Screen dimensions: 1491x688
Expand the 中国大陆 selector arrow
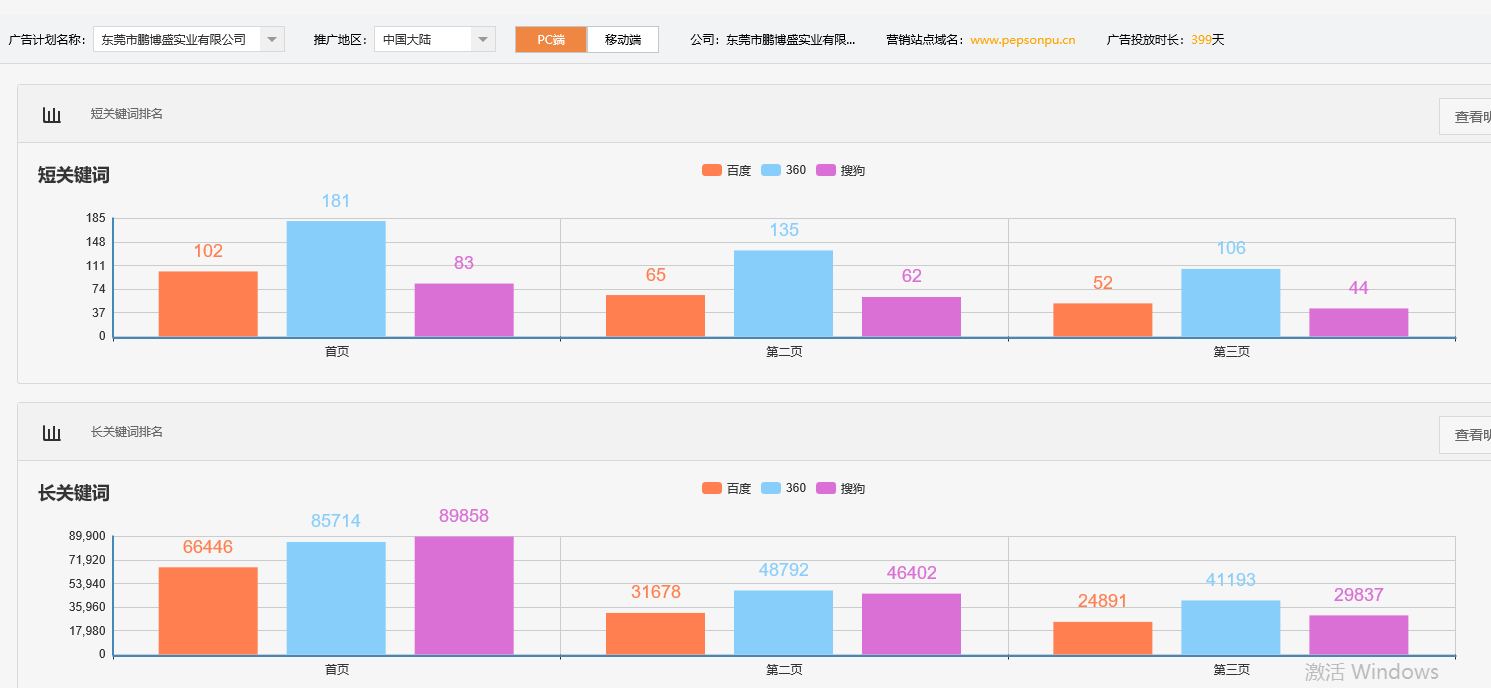click(x=483, y=39)
